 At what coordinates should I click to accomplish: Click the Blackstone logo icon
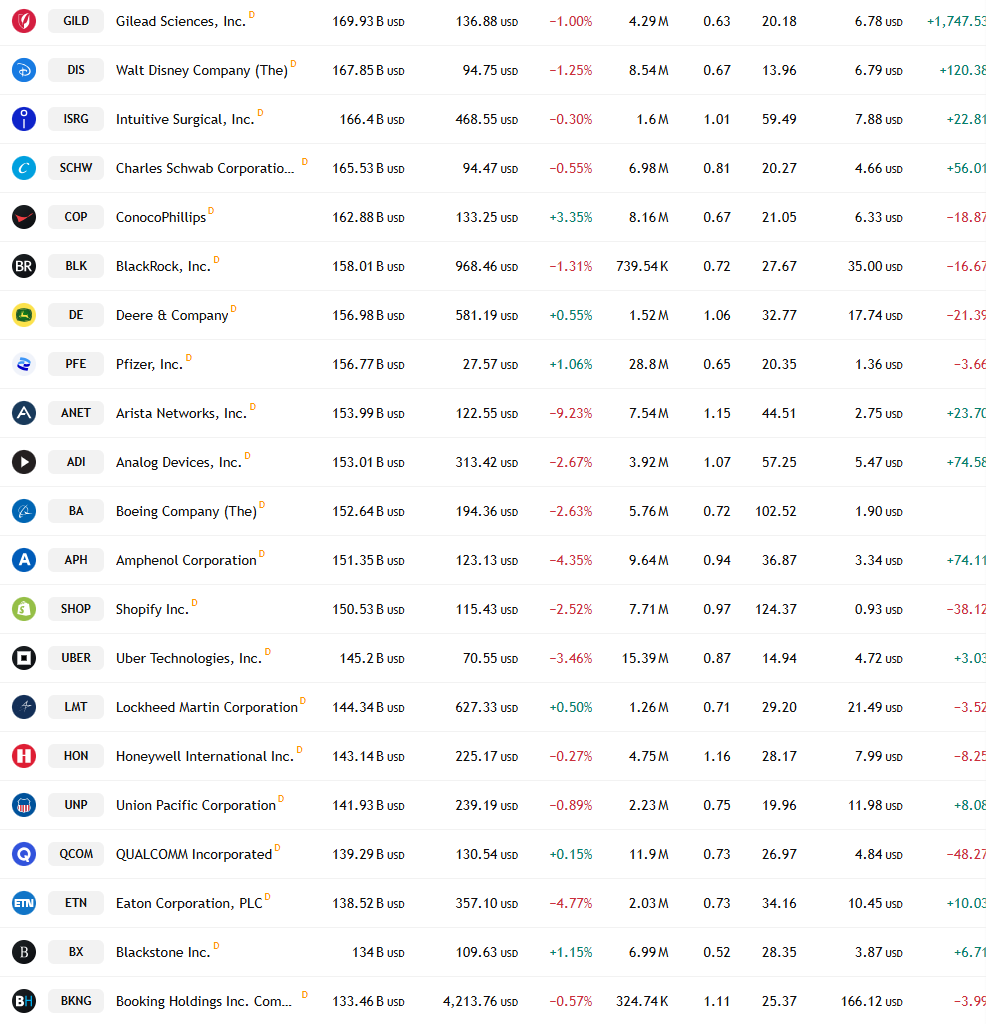pos(24,952)
